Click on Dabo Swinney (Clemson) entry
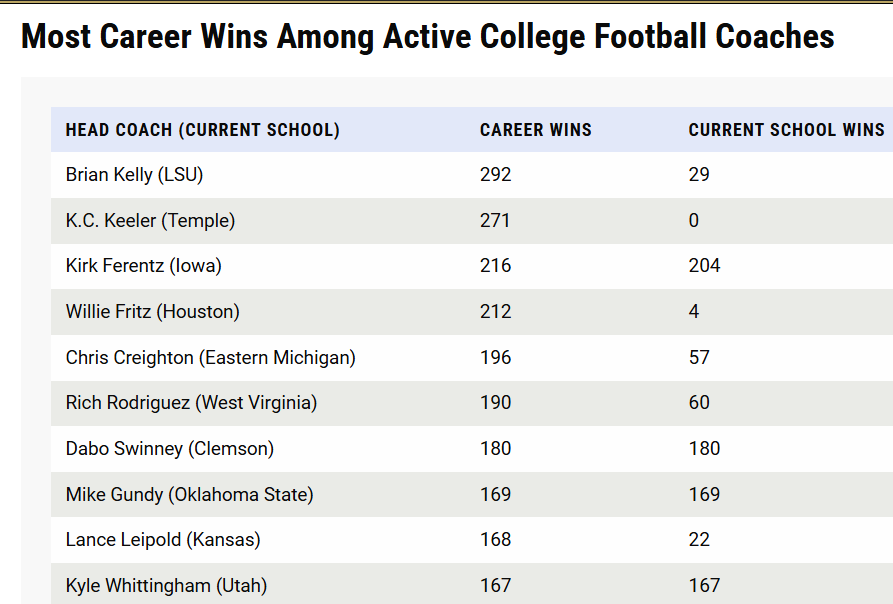This screenshot has height=604, width=893. coord(169,449)
